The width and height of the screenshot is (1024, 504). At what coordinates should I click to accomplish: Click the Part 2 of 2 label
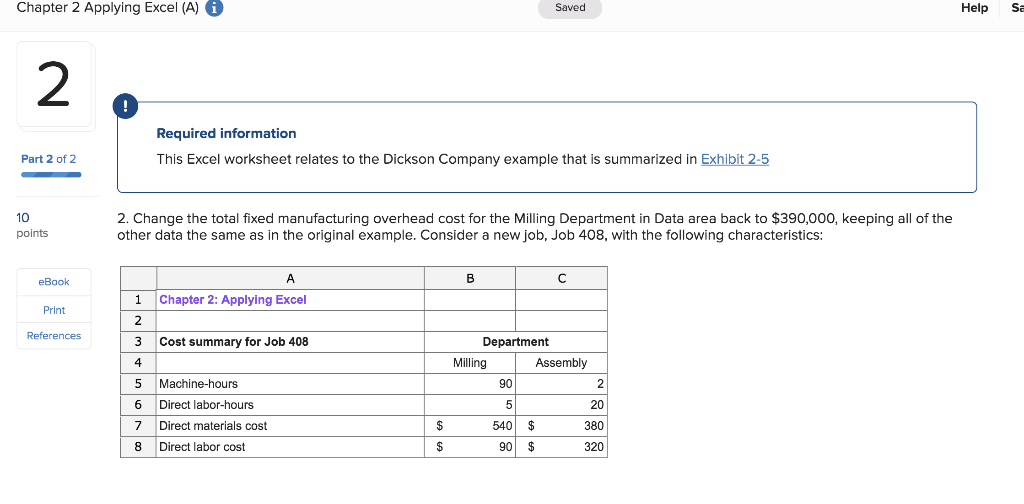(48, 159)
